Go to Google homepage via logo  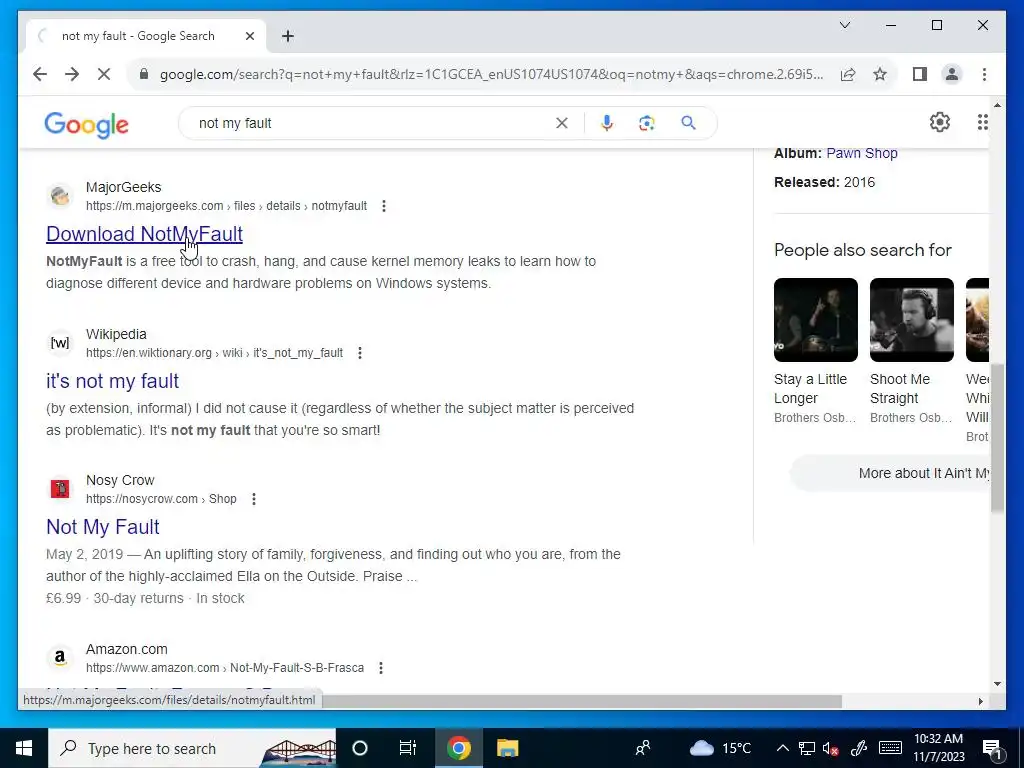86,124
